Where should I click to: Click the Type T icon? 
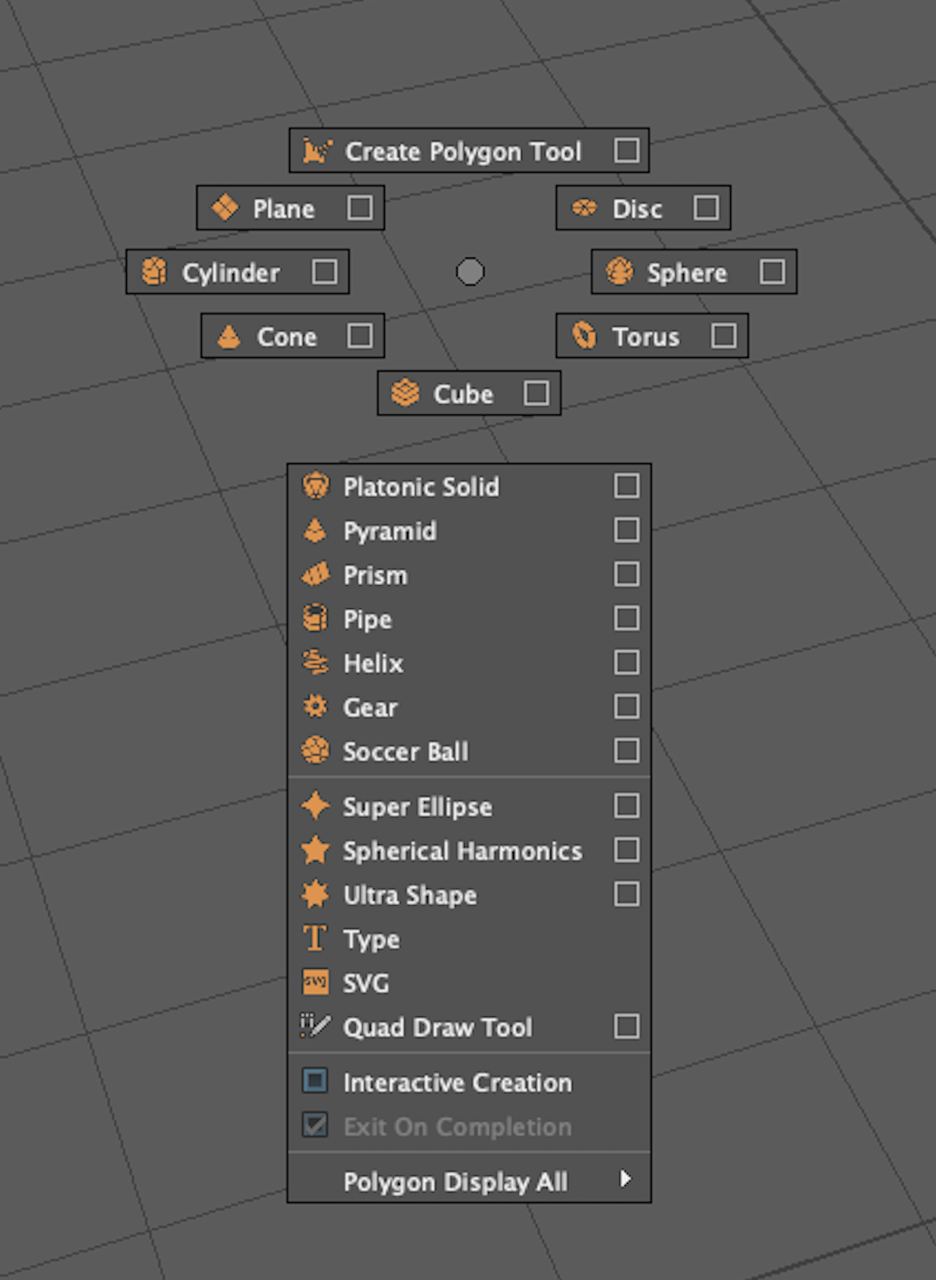(315, 938)
